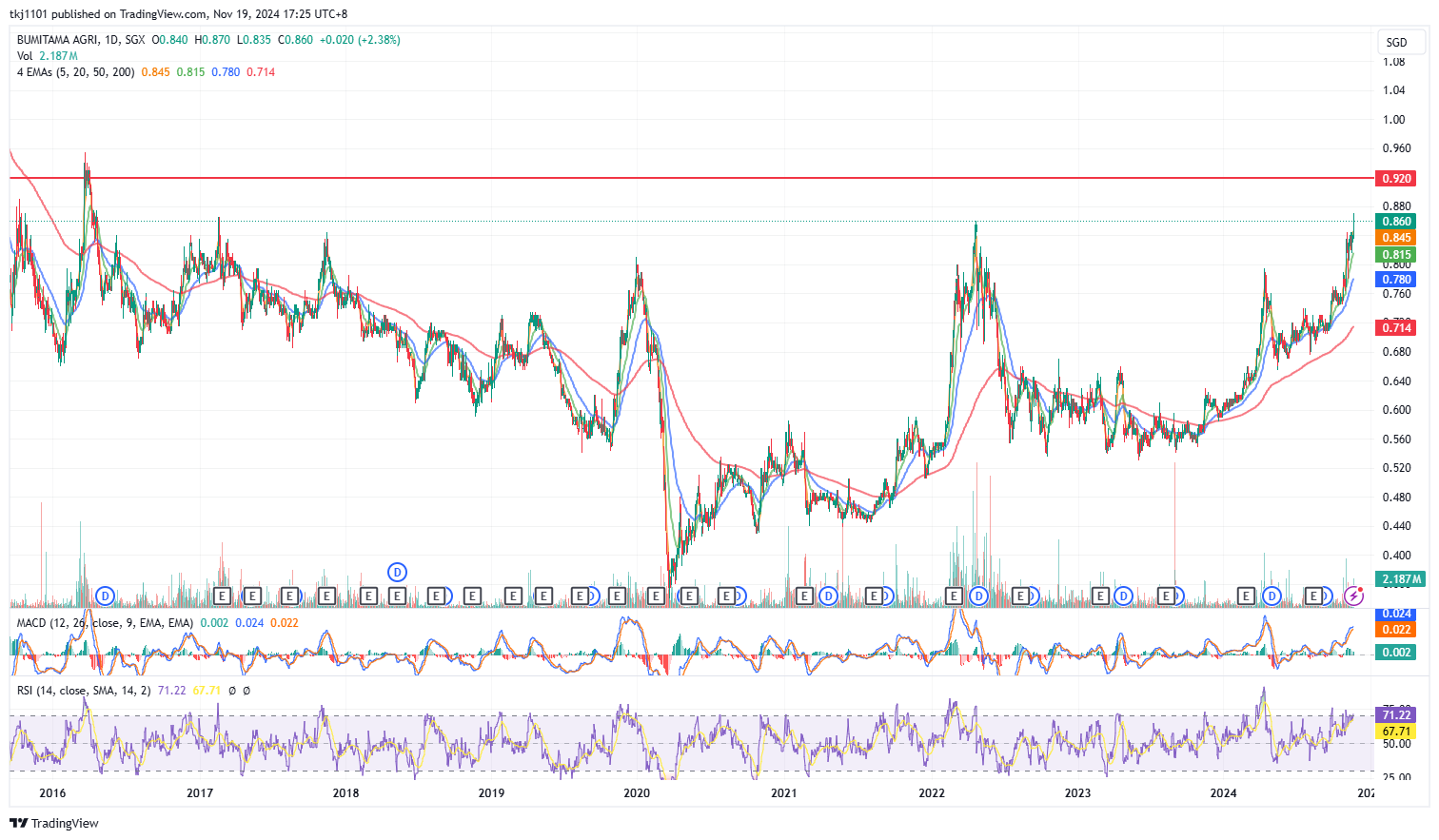Click the 2016 label on the time axis

click(52, 793)
